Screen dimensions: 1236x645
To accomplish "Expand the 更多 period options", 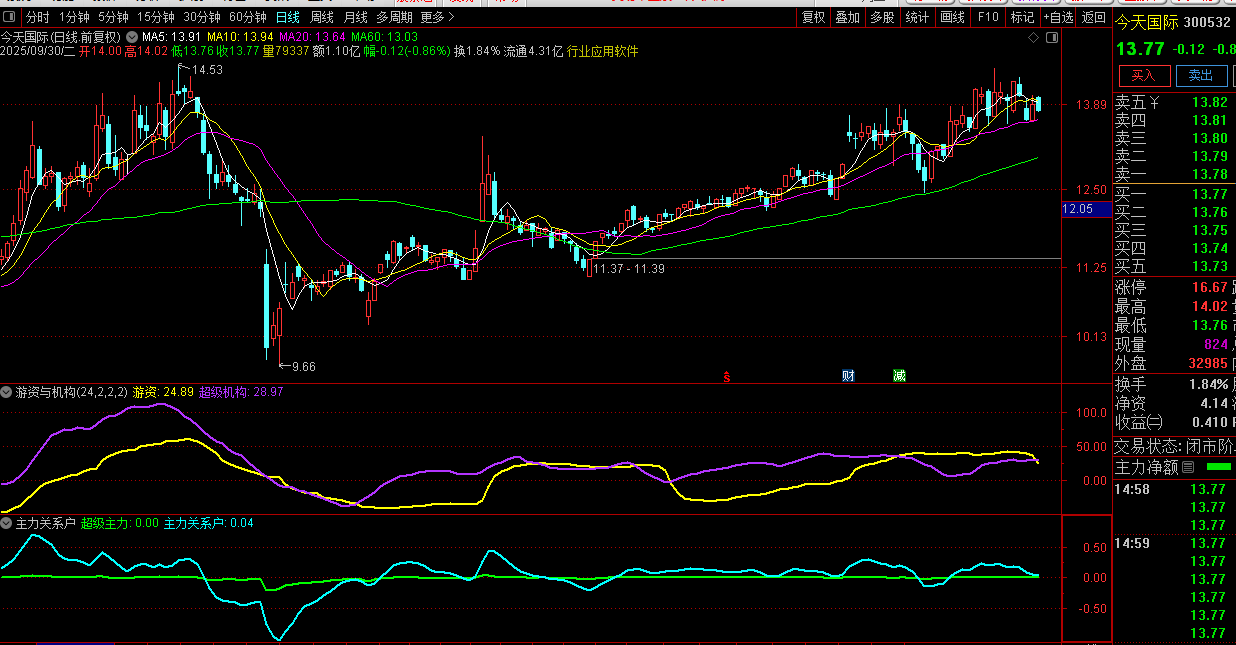I will [436, 17].
